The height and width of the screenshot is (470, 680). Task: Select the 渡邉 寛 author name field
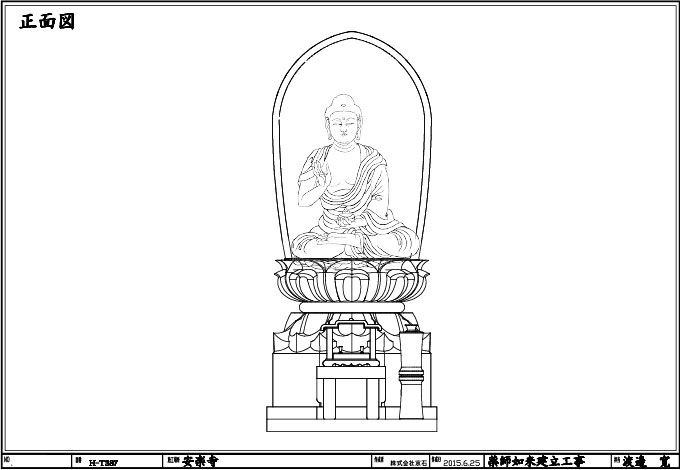pos(645,462)
